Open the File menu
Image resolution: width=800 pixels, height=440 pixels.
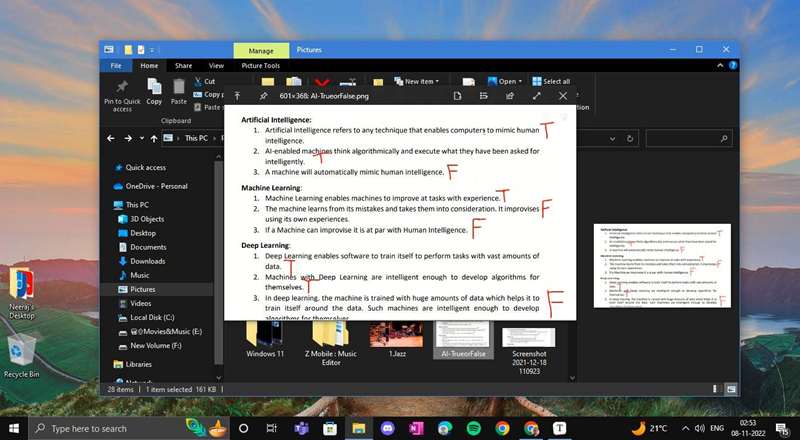tap(116, 66)
